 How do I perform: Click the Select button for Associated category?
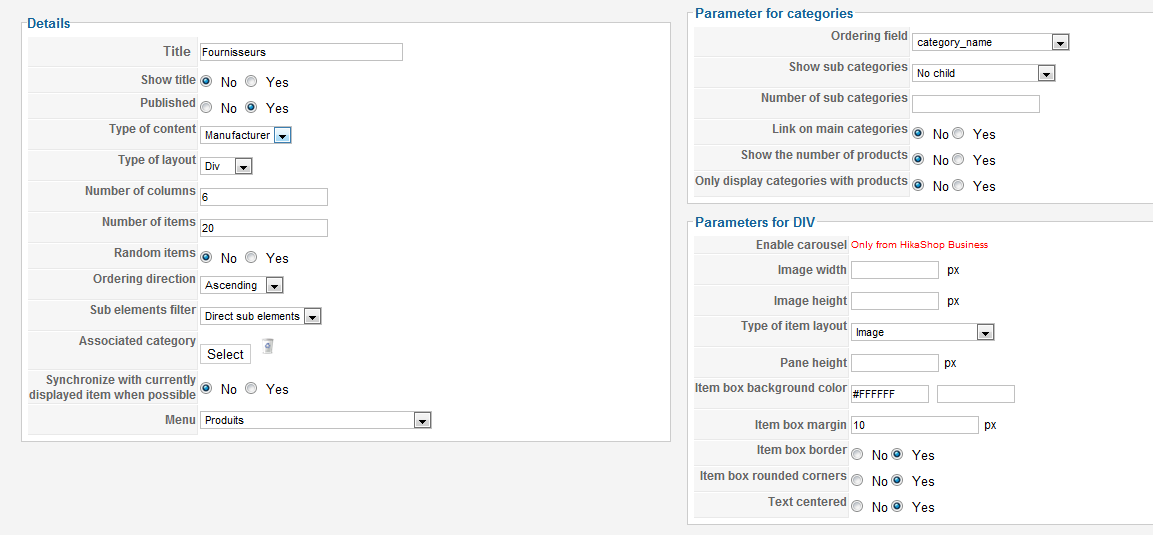tap(225, 354)
